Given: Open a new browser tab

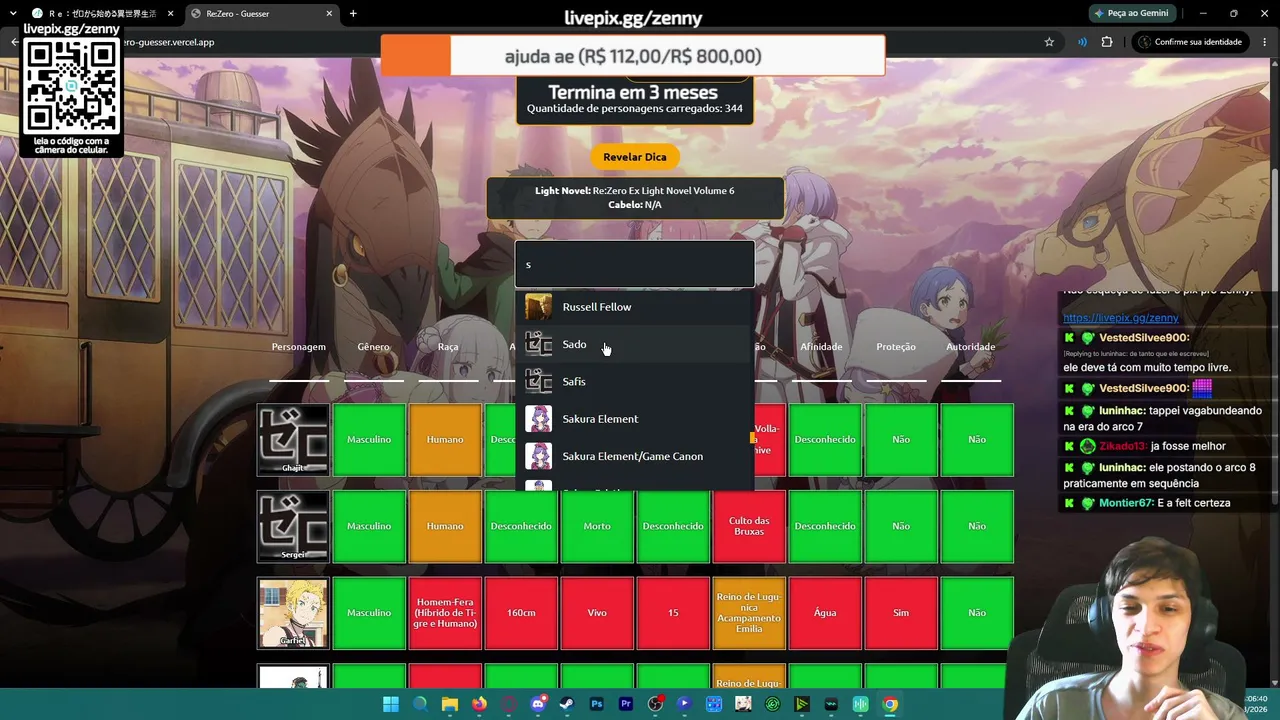Looking at the screenshot, I should tap(353, 14).
